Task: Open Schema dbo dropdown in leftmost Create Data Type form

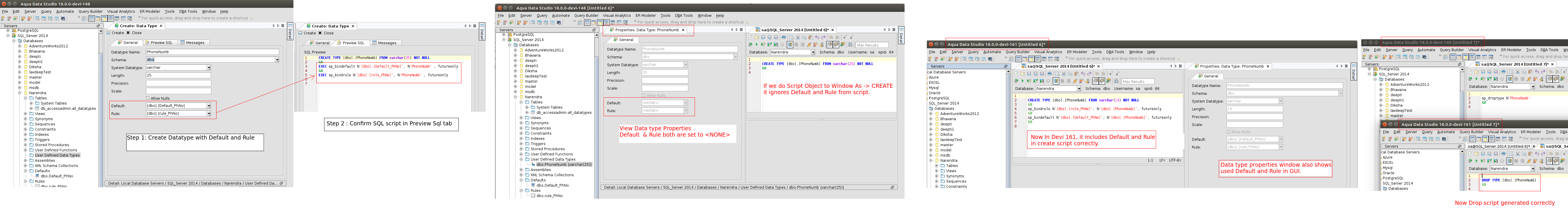Action: point(277,60)
